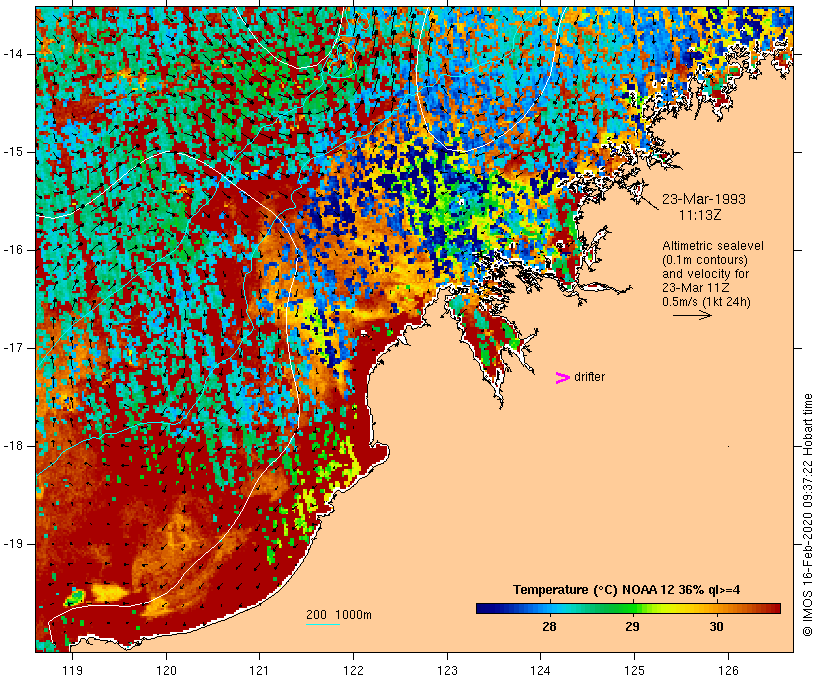Click the dark red end of temperature colorbar
The width and height of the screenshot is (820, 680).
[772, 607]
